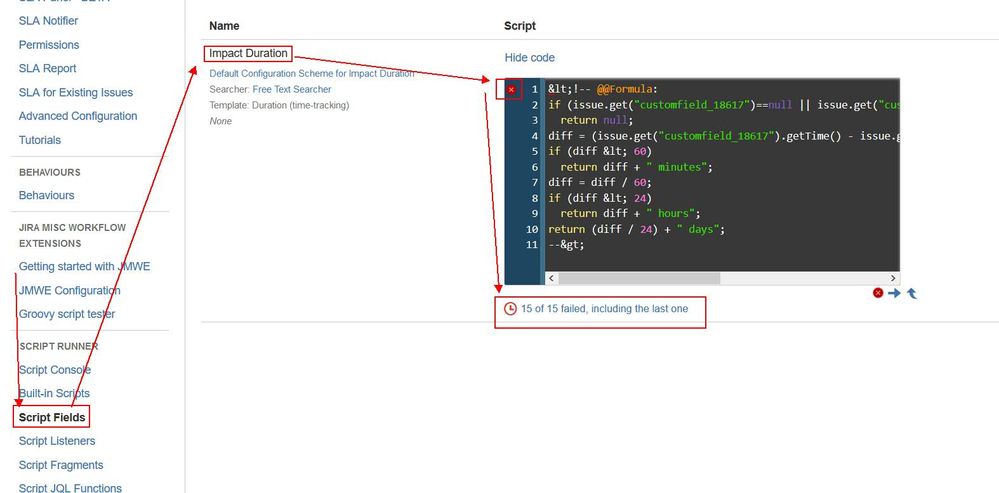Image resolution: width=999 pixels, height=493 pixels.
Task: Open Script JQL Functions in the sidebar
Action: click(70, 488)
